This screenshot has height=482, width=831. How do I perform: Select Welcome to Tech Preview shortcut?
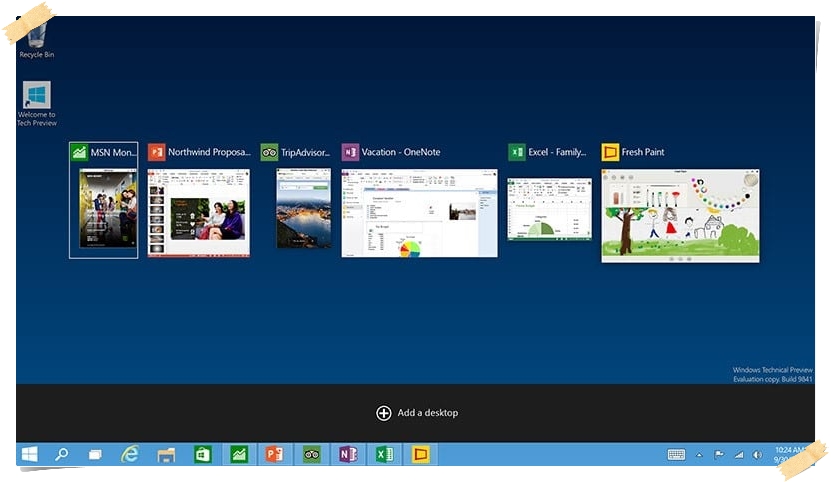[37, 103]
